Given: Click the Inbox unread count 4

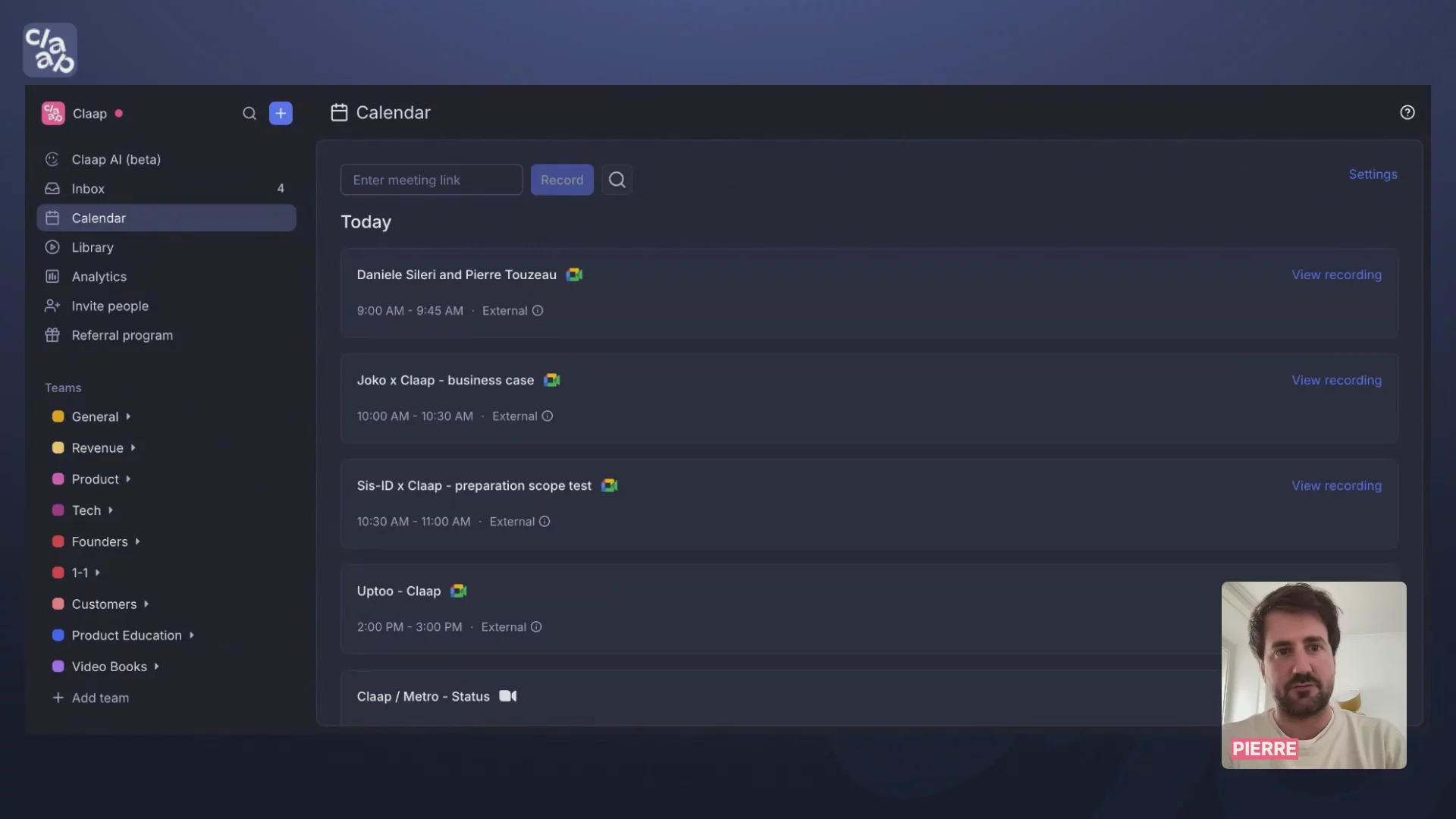Looking at the screenshot, I should click(281, 189).
